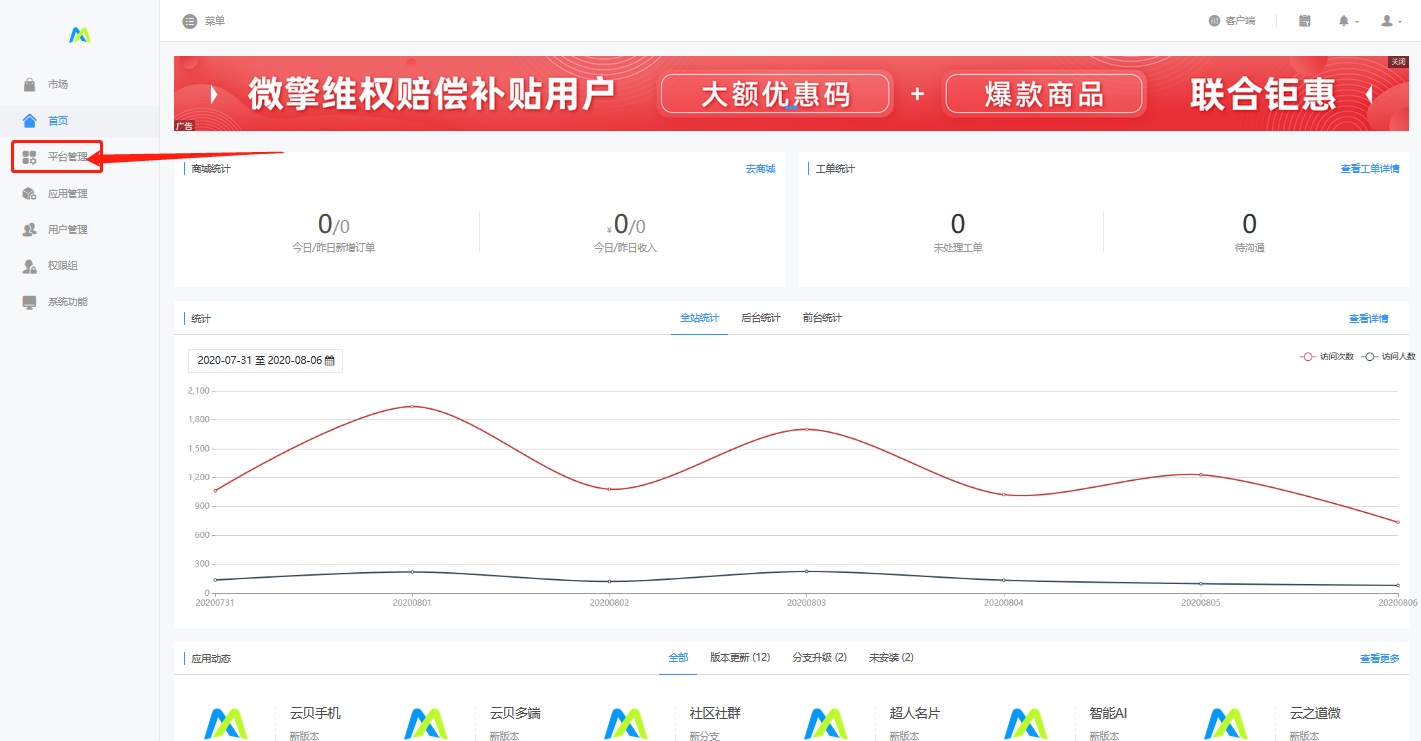Click 社区社群 app logo
The width and height of the screenshot is (1421, 741).
(x=626, y=724)
